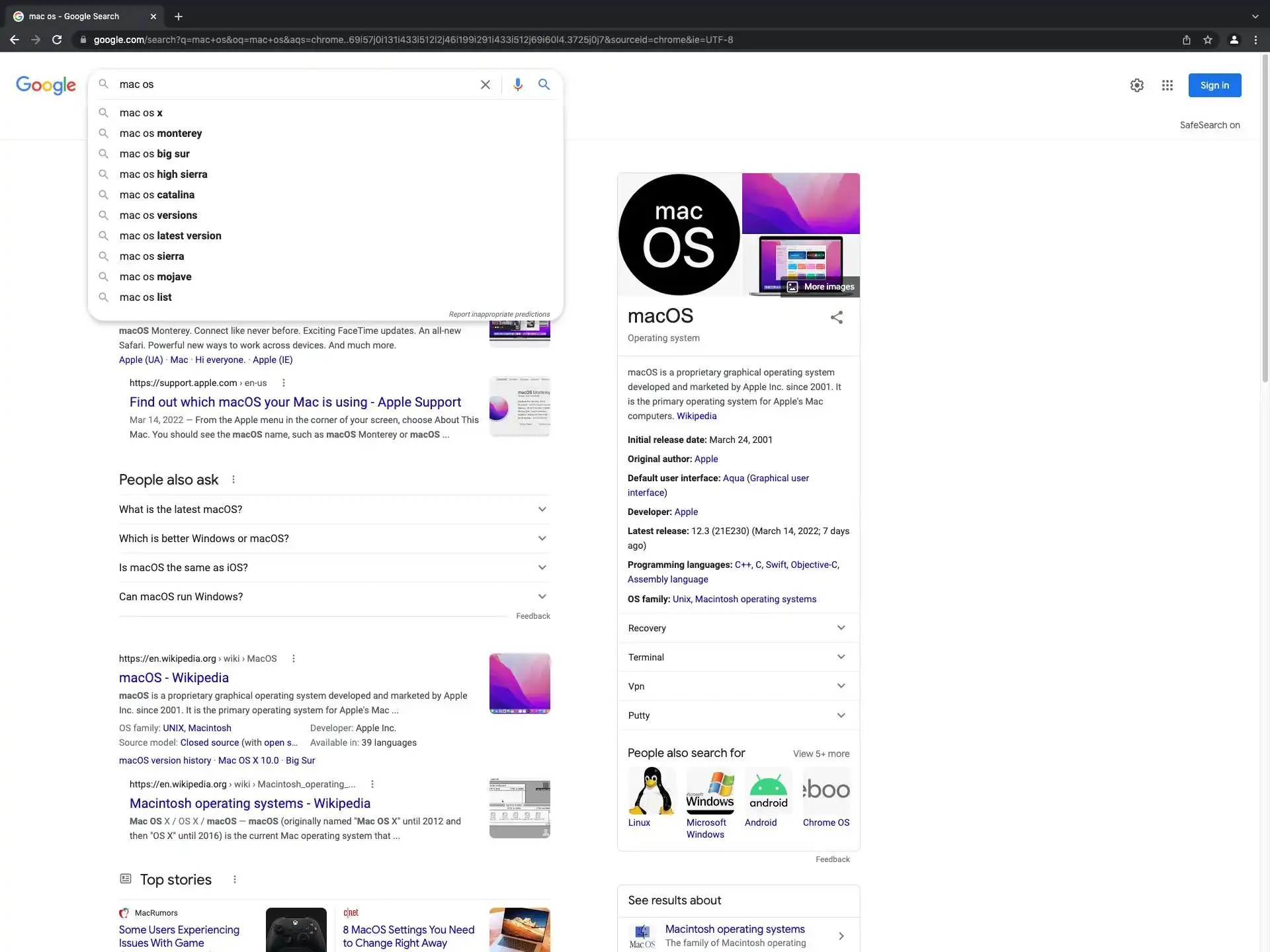Open Google apps grid icon

click(1167, 85)
